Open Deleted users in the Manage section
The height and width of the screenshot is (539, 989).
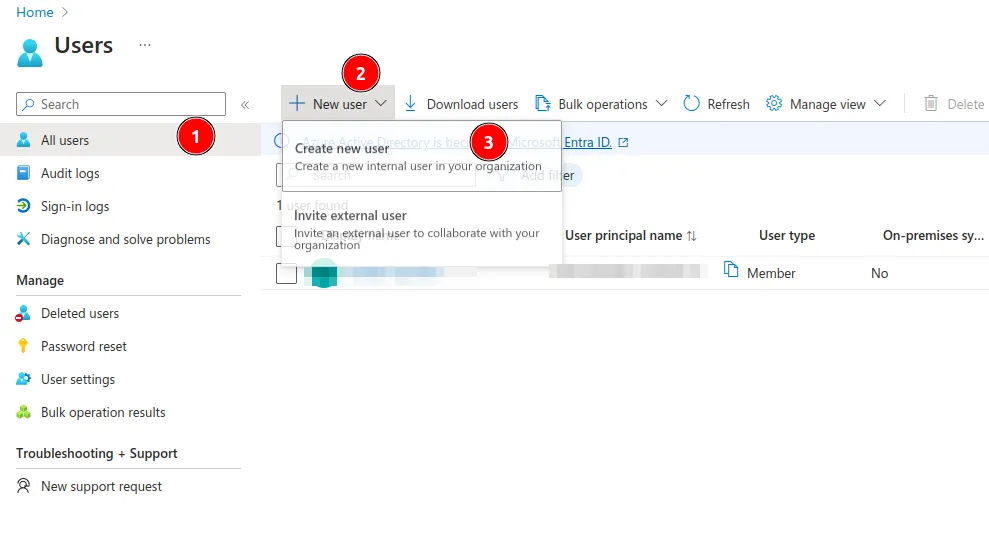tap(80, 313)
